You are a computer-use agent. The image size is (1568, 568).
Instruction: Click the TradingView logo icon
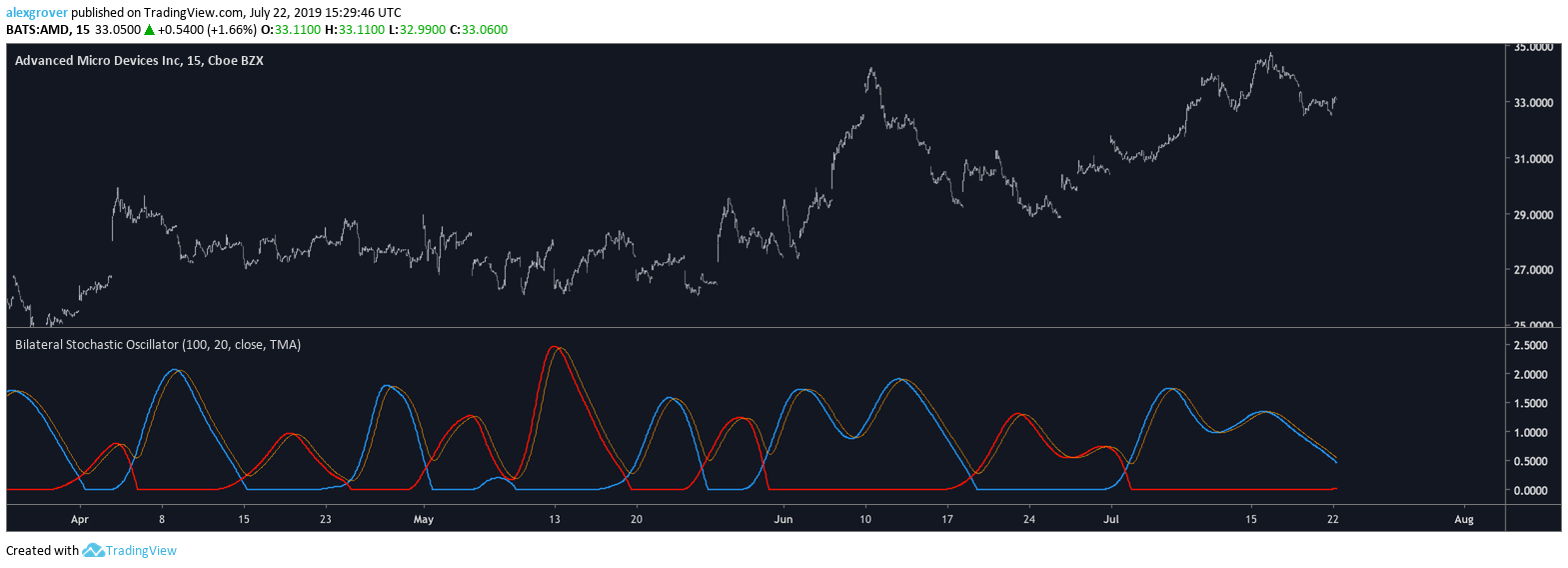93,550
